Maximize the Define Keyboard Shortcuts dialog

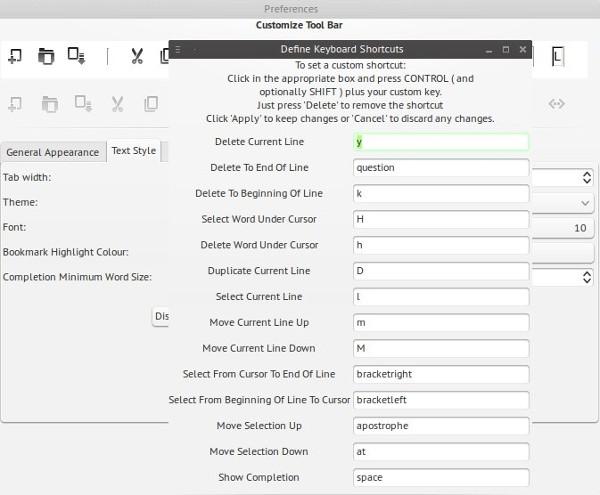pyautogui.click(x=506, y=49)
